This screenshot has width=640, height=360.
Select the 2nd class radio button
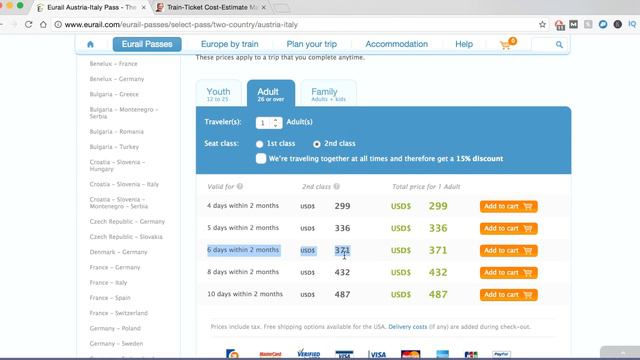(317, 144)
